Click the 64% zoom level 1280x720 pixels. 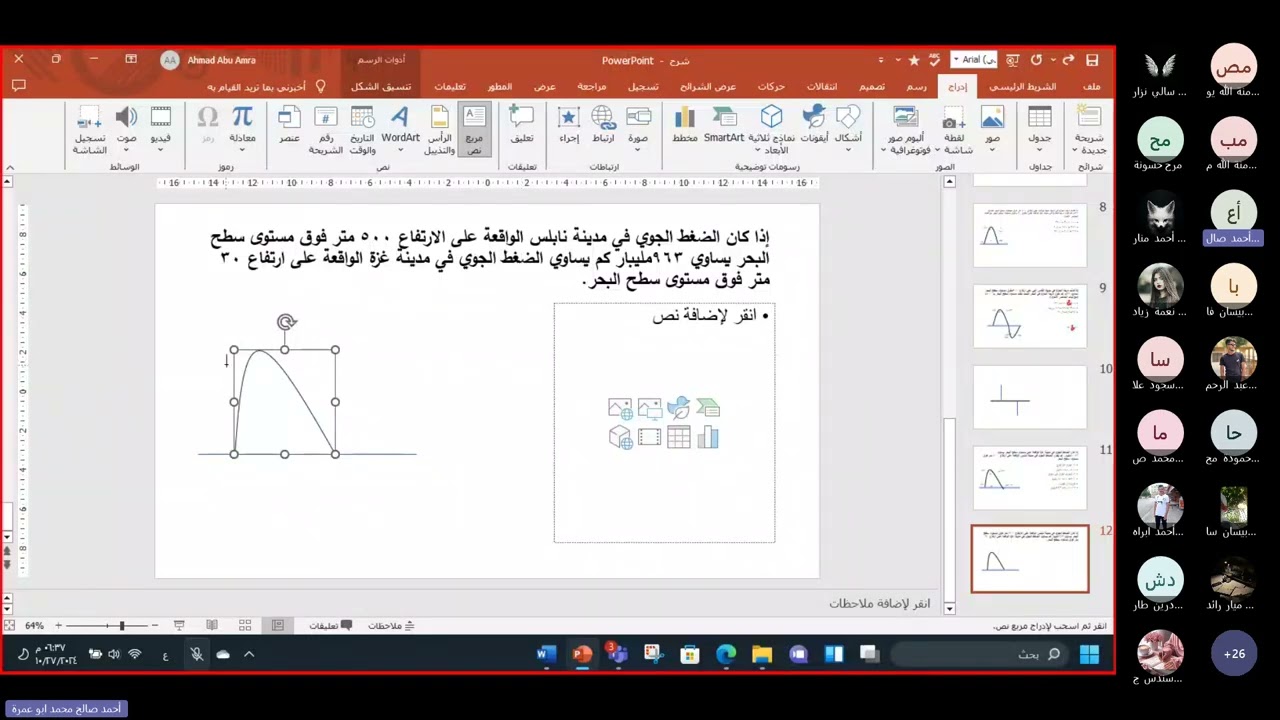coord(34,626)
